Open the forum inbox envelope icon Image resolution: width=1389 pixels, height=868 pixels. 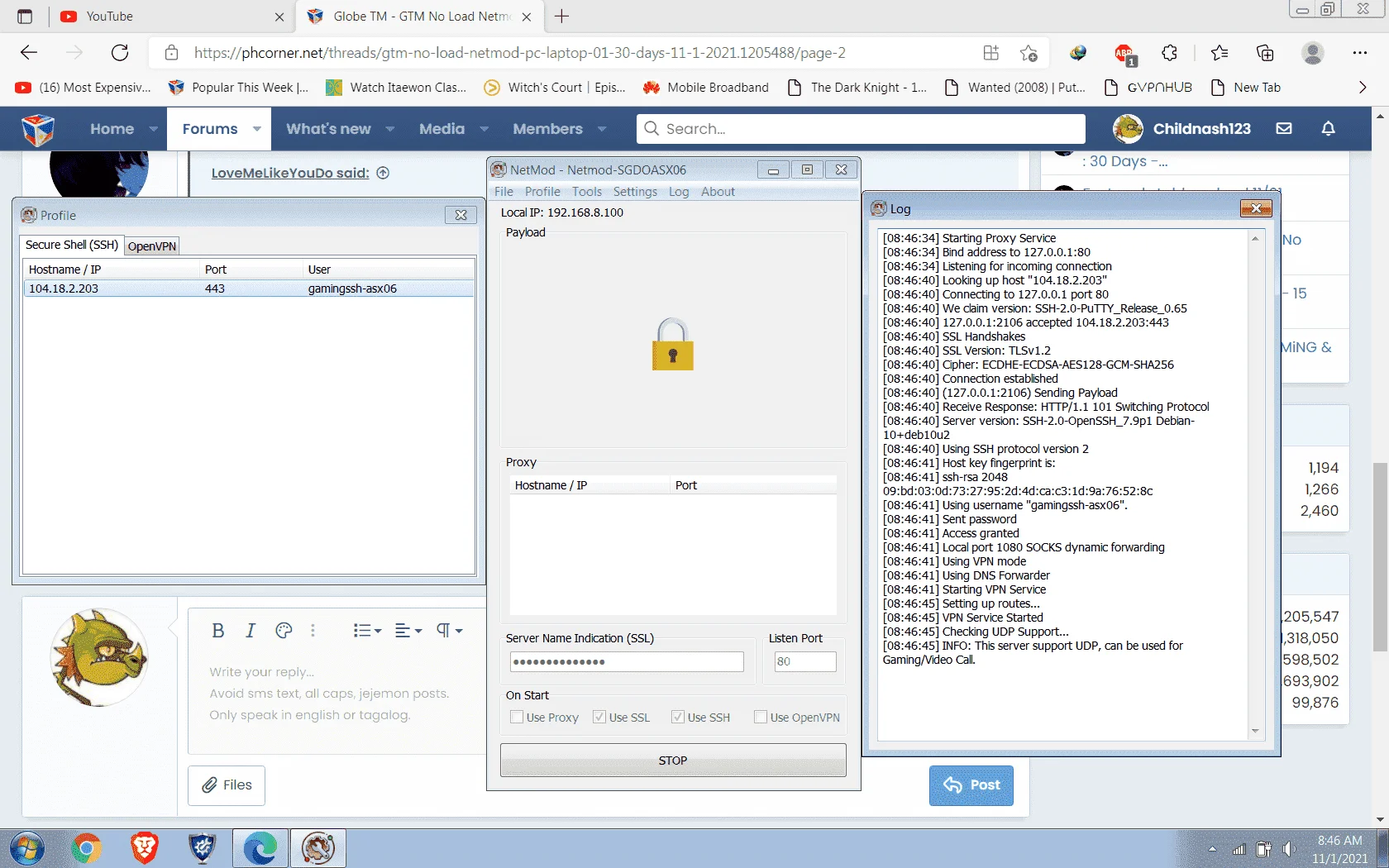[1284, 129]
